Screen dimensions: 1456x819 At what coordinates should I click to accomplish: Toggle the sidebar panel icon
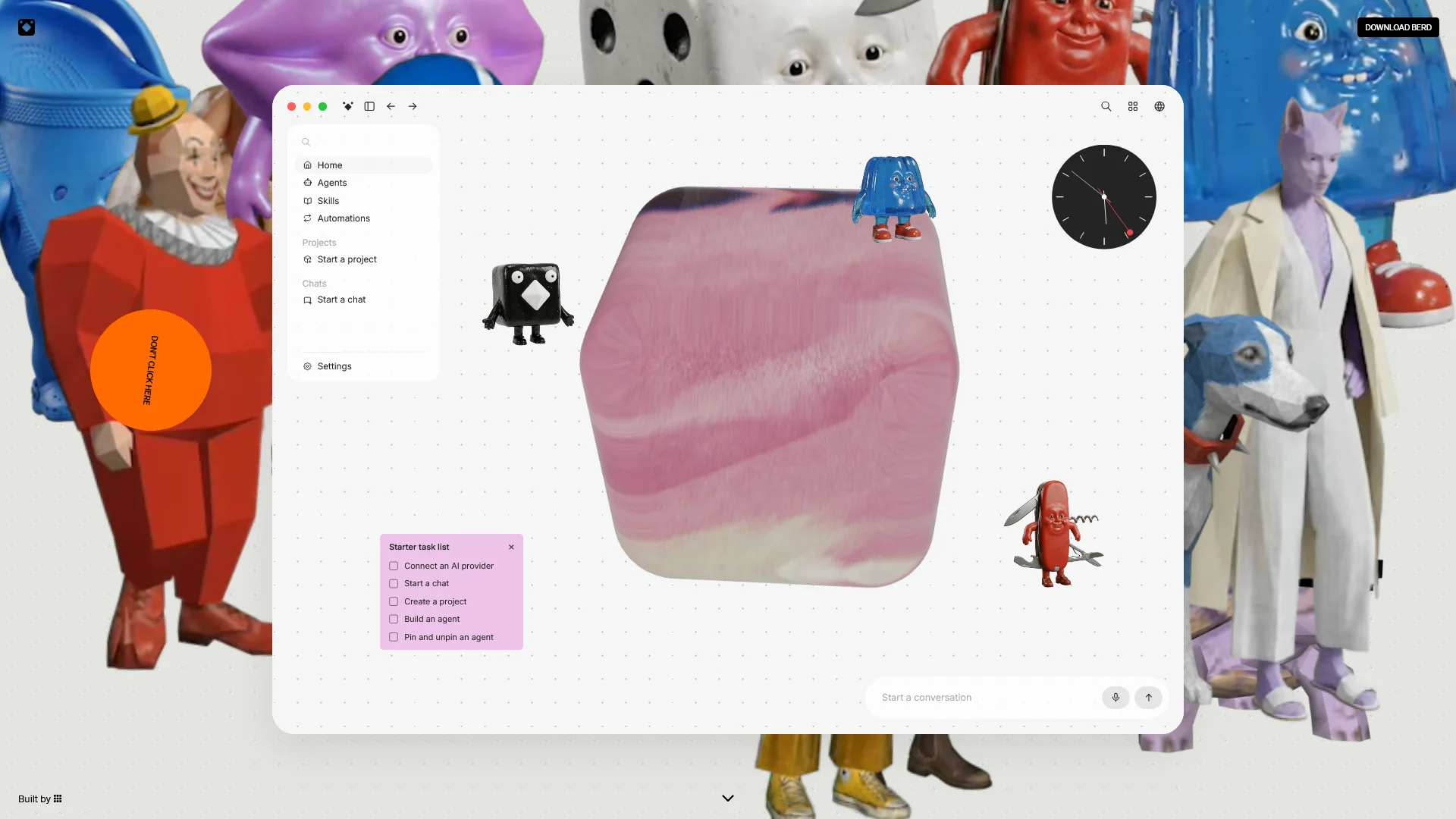(369, 106)
